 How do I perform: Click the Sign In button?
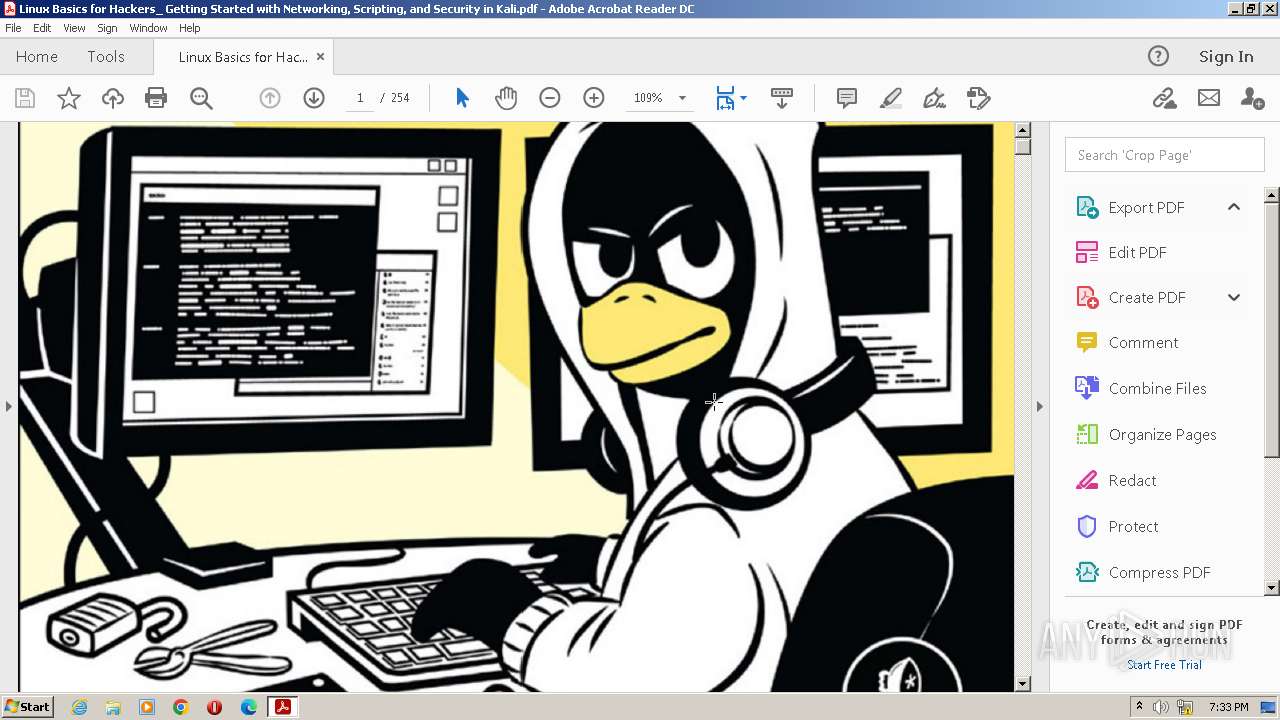pos(1226,57)
